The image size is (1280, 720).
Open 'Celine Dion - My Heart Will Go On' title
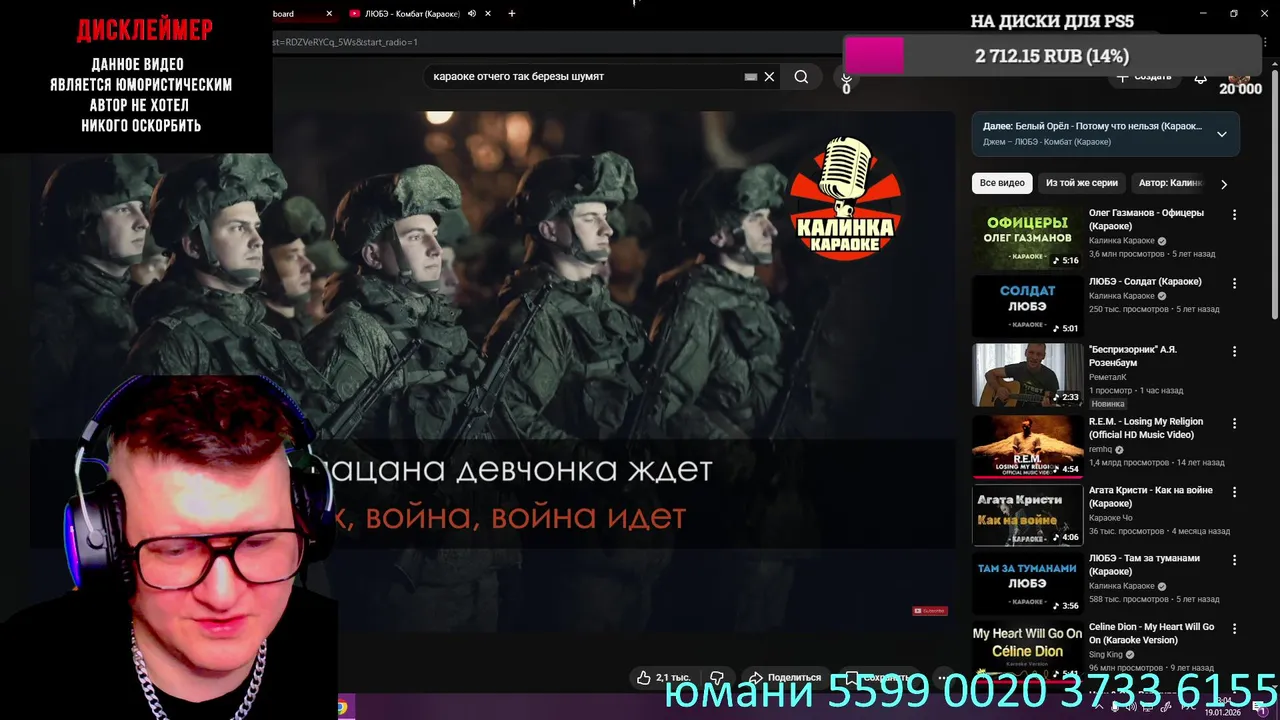click(x=1152, y=633)
